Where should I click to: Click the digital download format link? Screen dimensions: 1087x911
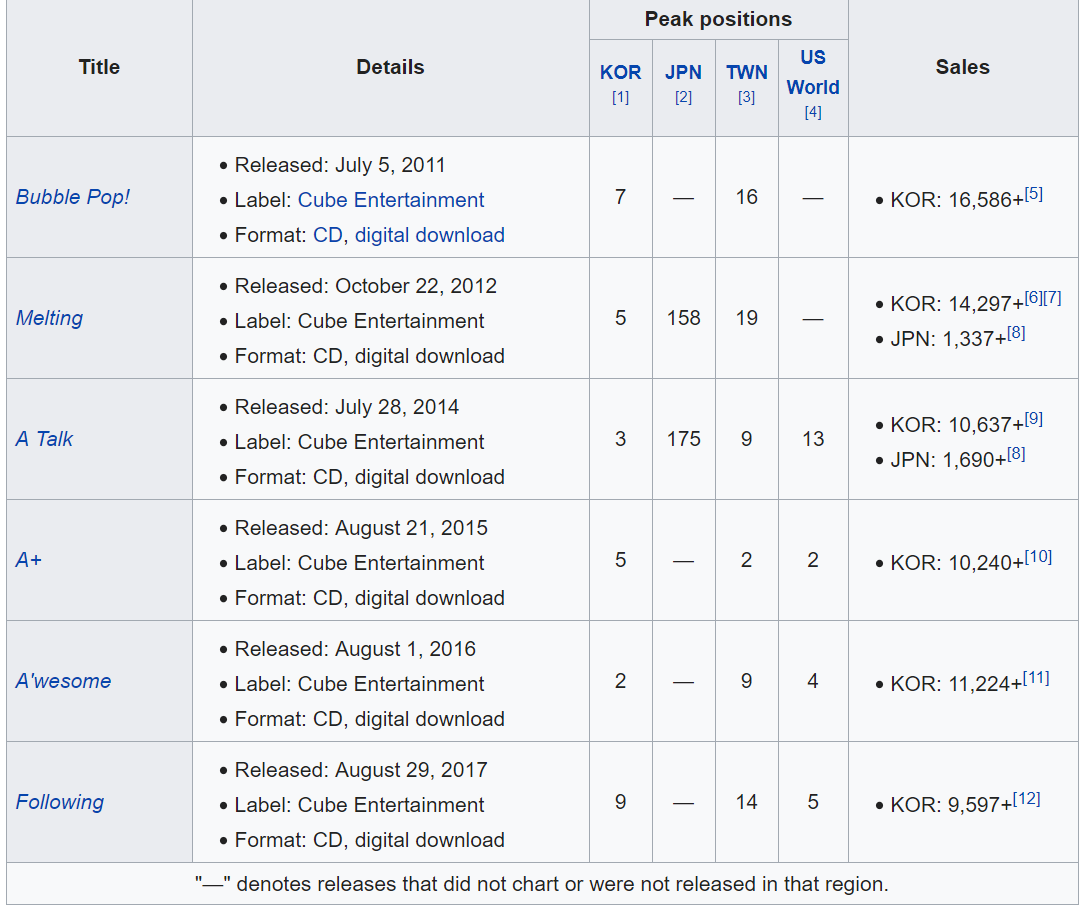[x=430, y=235]
